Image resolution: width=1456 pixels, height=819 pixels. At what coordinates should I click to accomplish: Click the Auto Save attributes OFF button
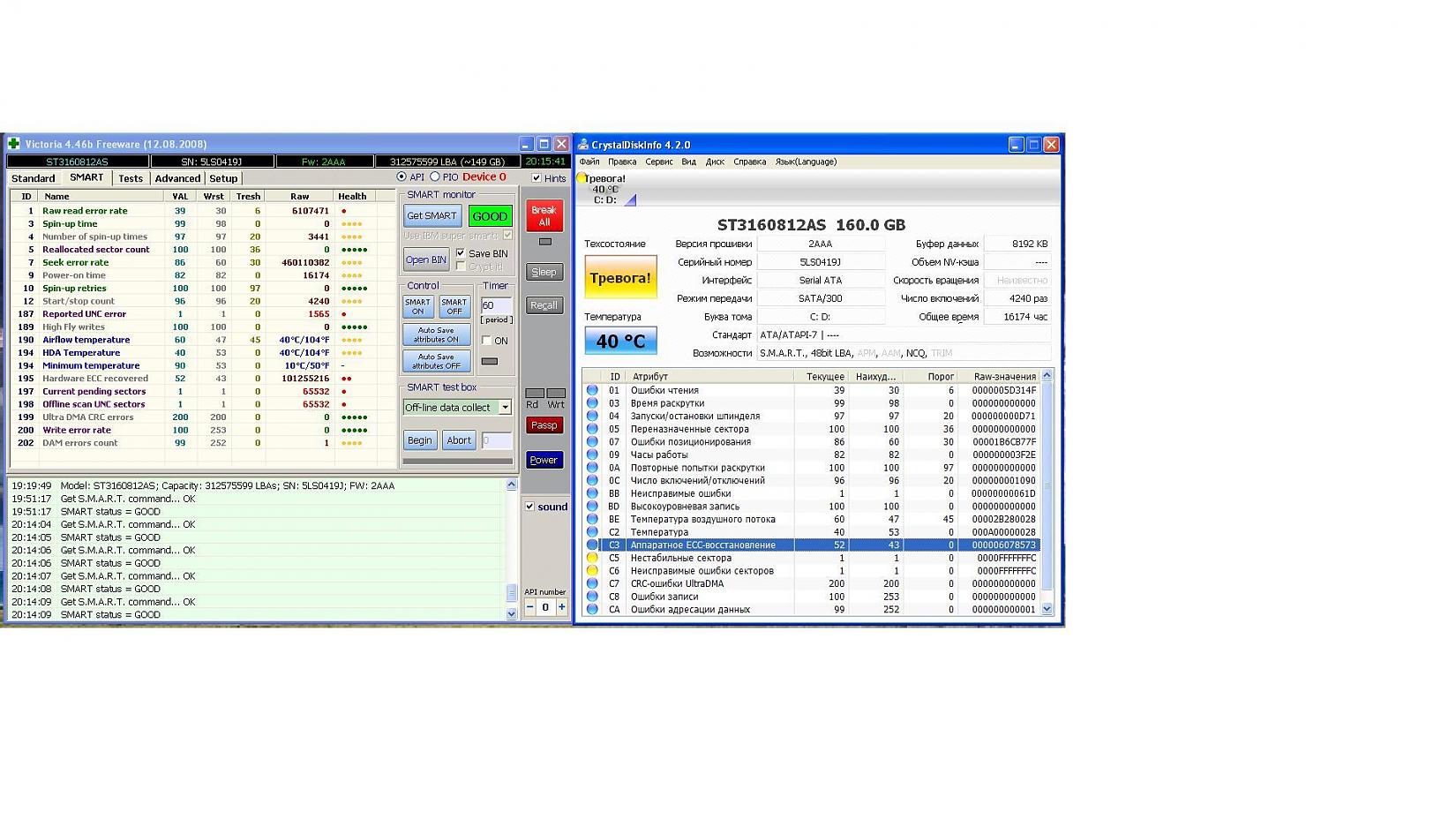[437, 361]
